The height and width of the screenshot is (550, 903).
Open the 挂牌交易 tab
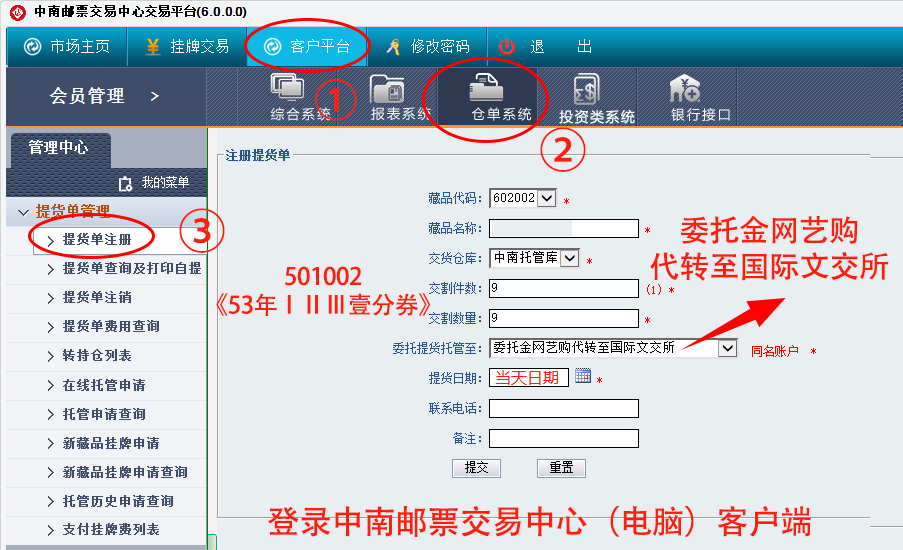[x=187, y=47]
